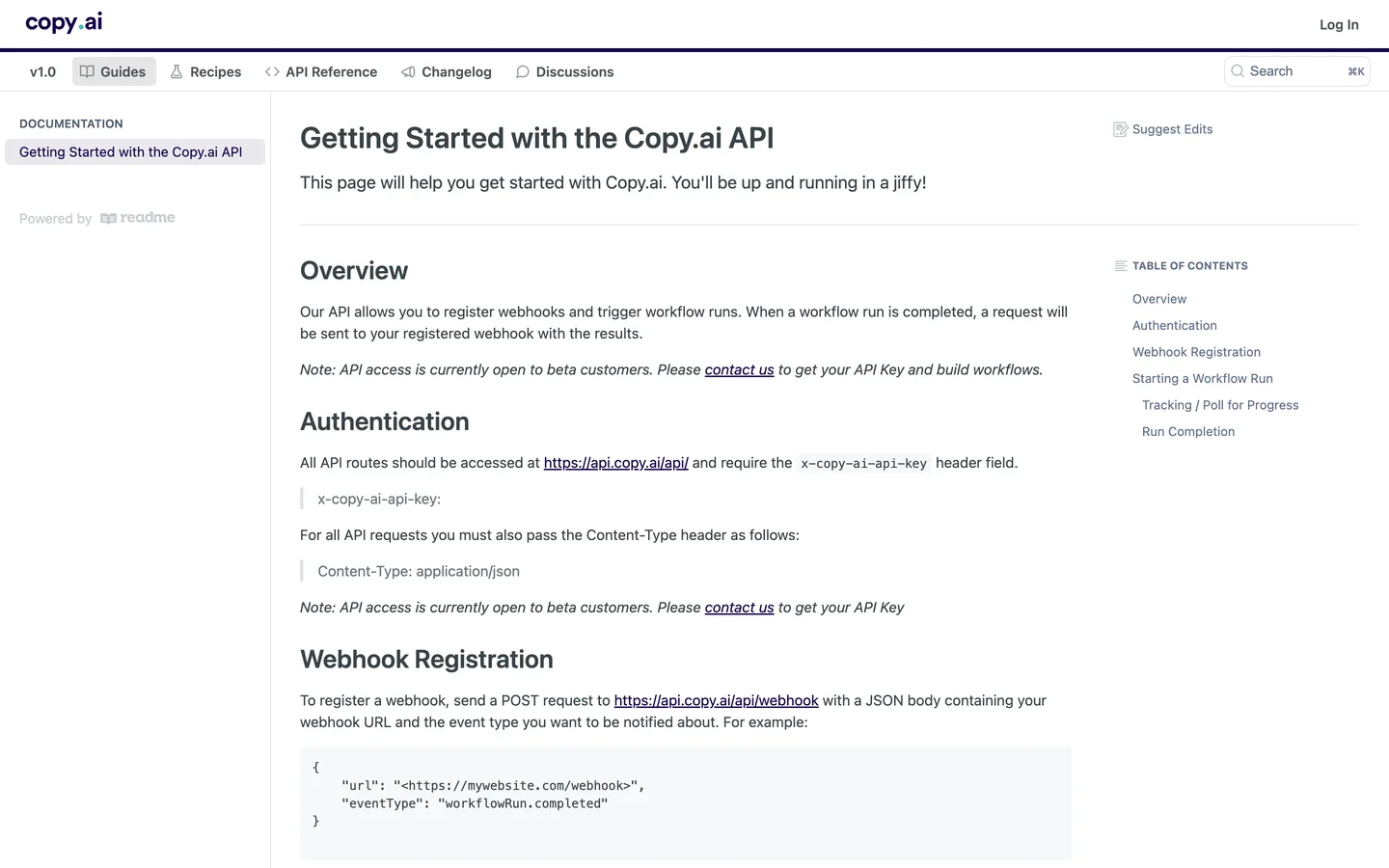Click the Recipes flask icon
The image size is (1389, 868).
pos(177,71)
